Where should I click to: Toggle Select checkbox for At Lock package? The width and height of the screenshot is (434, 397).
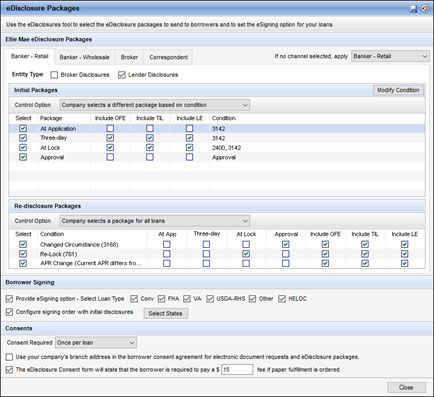pyautogui.click(x=23, y=147)
